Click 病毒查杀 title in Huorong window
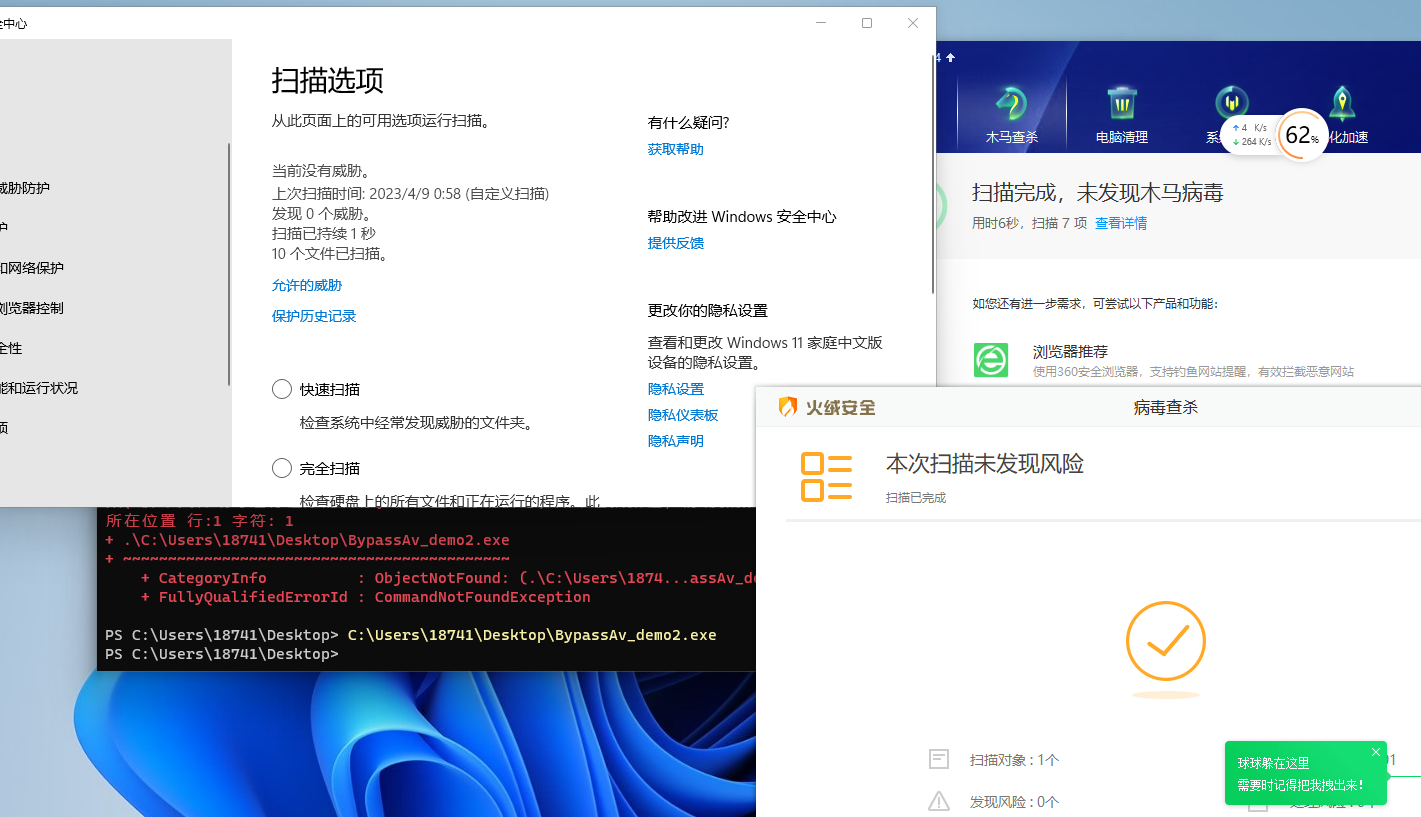The width and height of the screenshot is (1421, 817). [1166, 408]
